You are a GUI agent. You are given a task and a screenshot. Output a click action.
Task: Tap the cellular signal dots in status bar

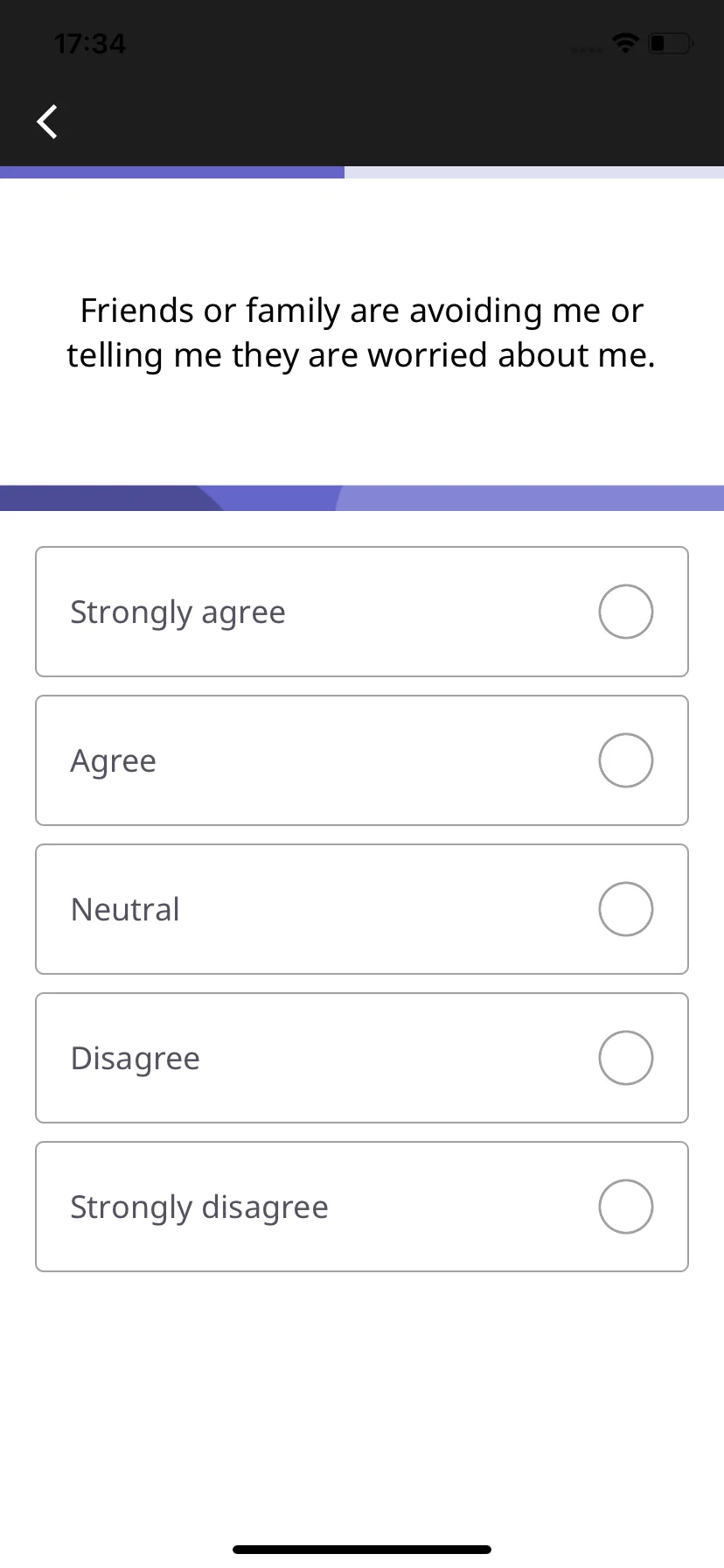[587, 49]
